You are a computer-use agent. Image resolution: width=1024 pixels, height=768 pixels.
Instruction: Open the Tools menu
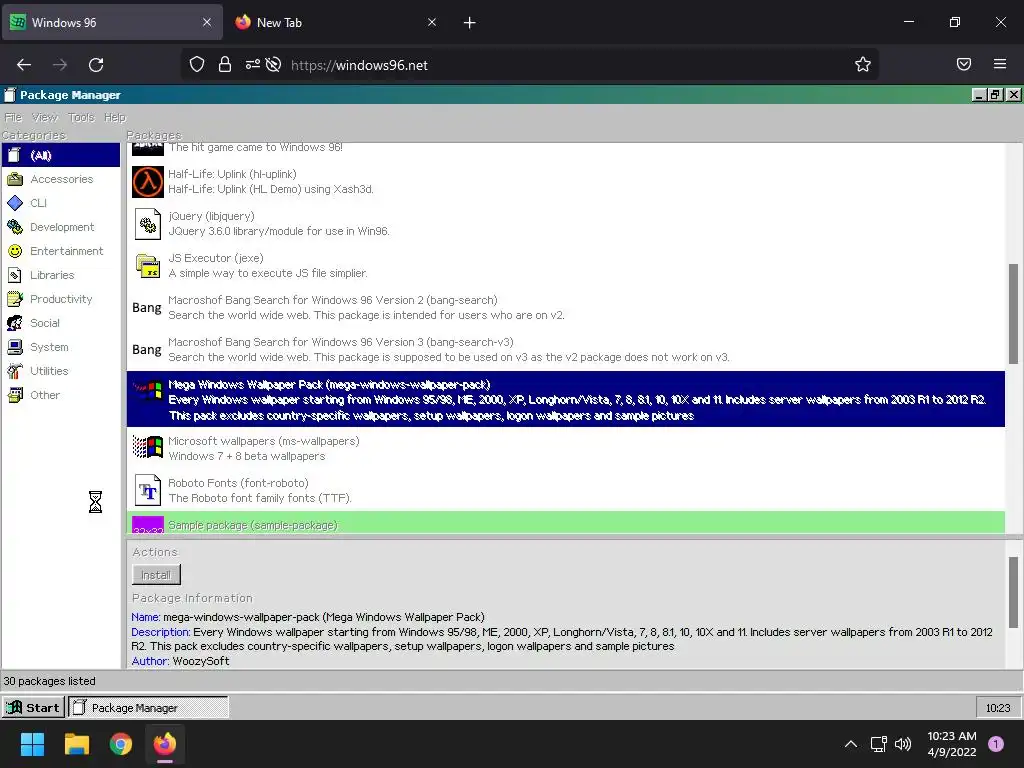pyautogui.click(x=81, y=118)
